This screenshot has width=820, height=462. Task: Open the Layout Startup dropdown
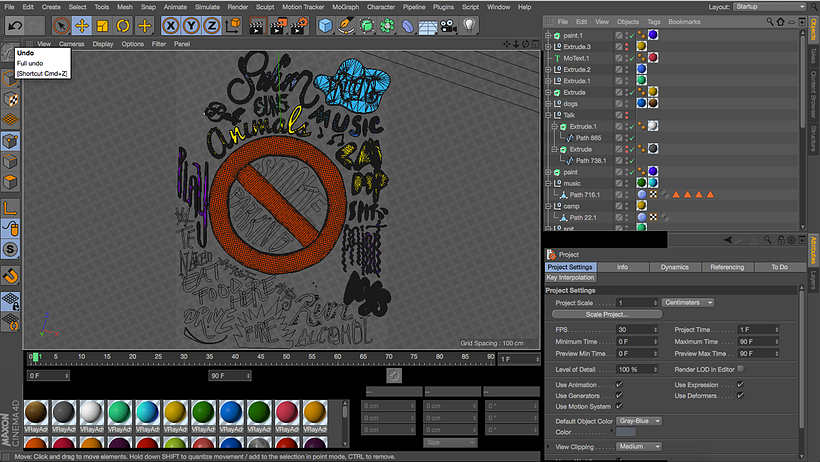[770, 7]
